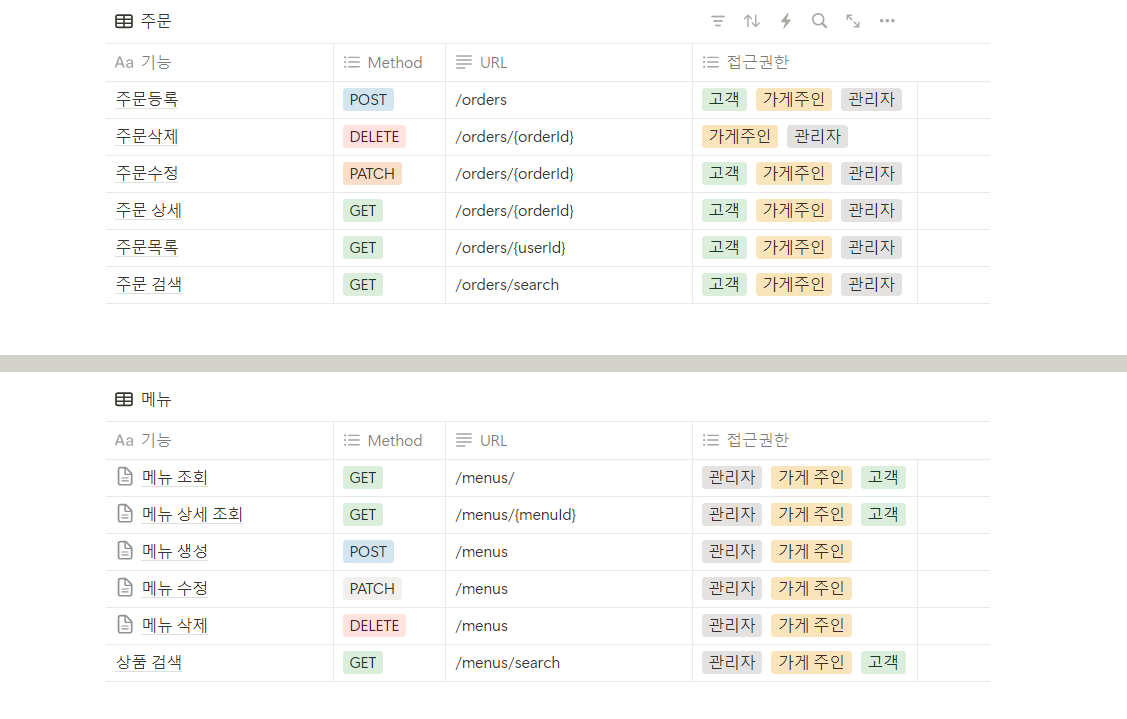Click page icon beside 메뉴 상세 조회

125,513
